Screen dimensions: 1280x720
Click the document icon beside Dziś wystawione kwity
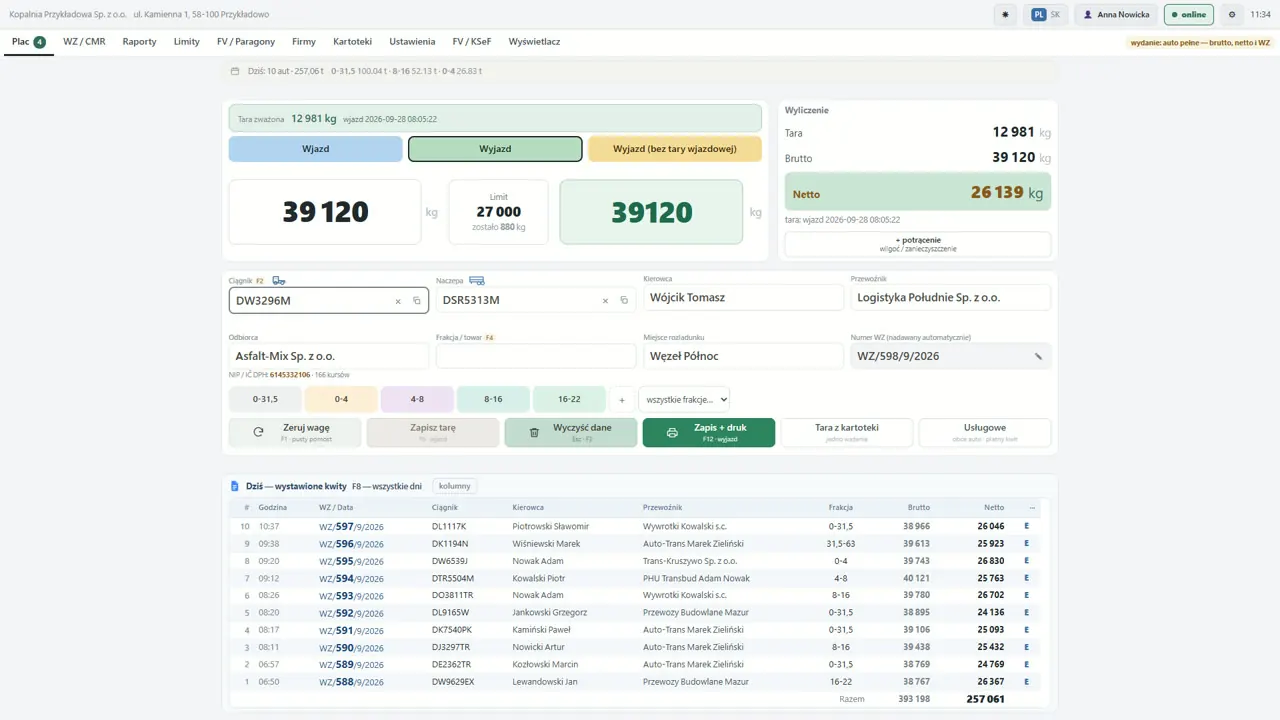(235, 486)
